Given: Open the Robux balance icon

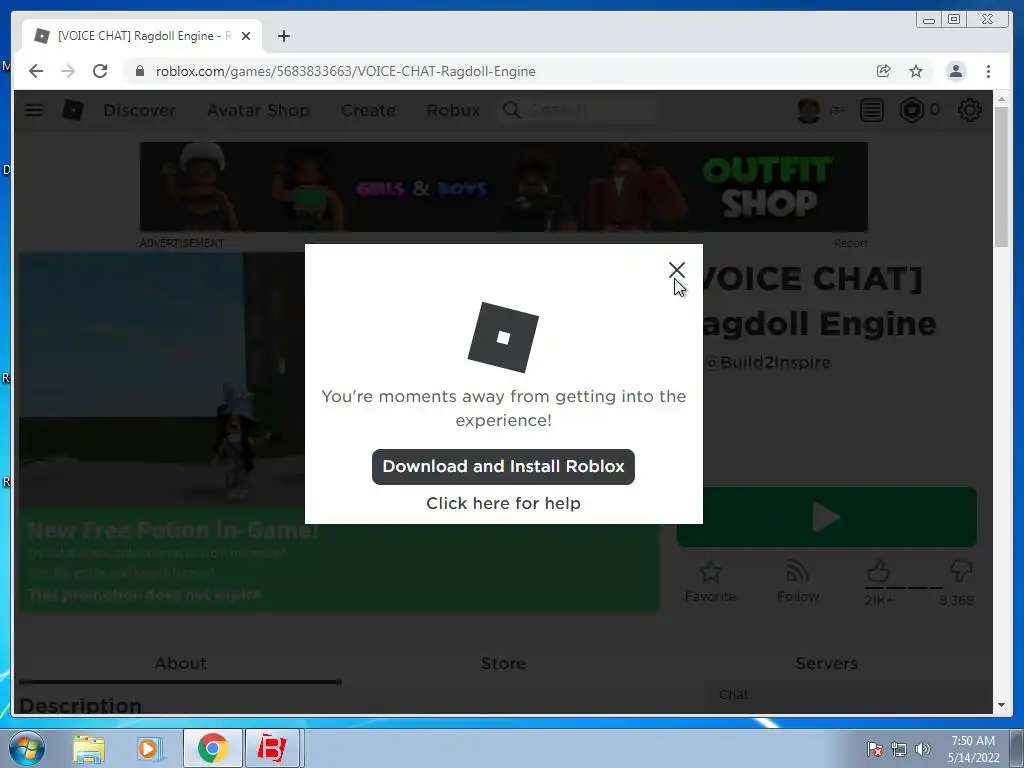Looking at the screenshot, I should coord(912,110).
